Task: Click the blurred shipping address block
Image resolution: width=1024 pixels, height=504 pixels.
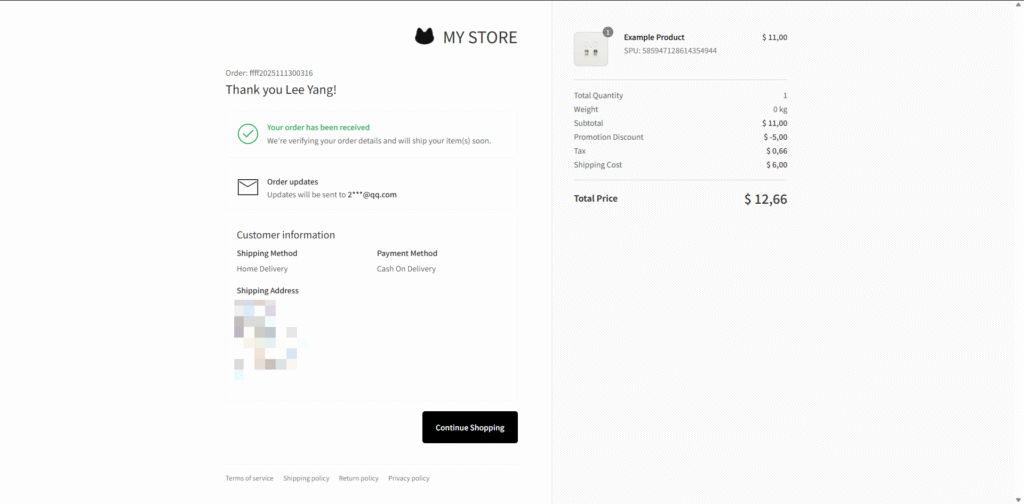Action: pyautogui.click(x=266, y=337)
